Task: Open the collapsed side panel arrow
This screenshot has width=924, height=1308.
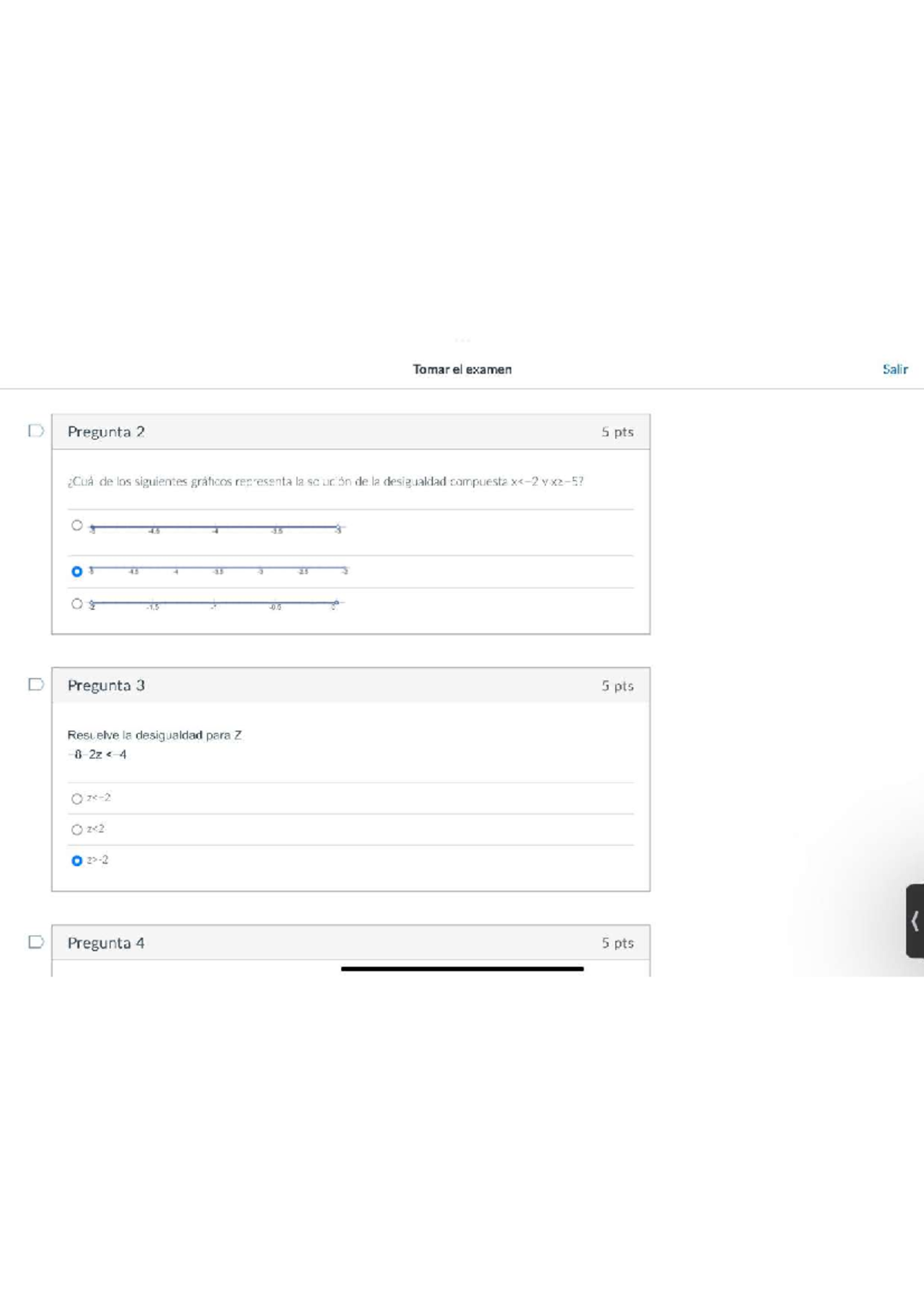Action: tap(915, 921)
